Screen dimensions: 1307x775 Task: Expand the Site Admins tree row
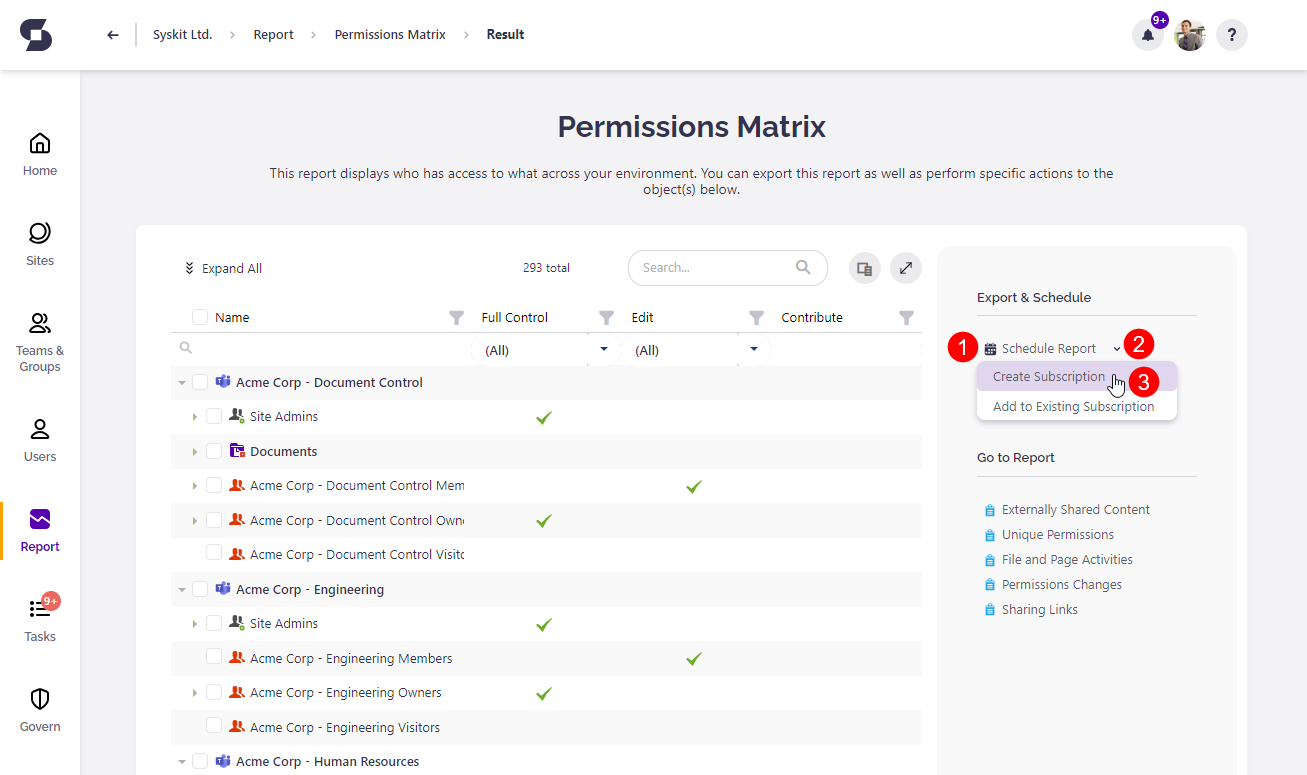click(x=196, y=415)
